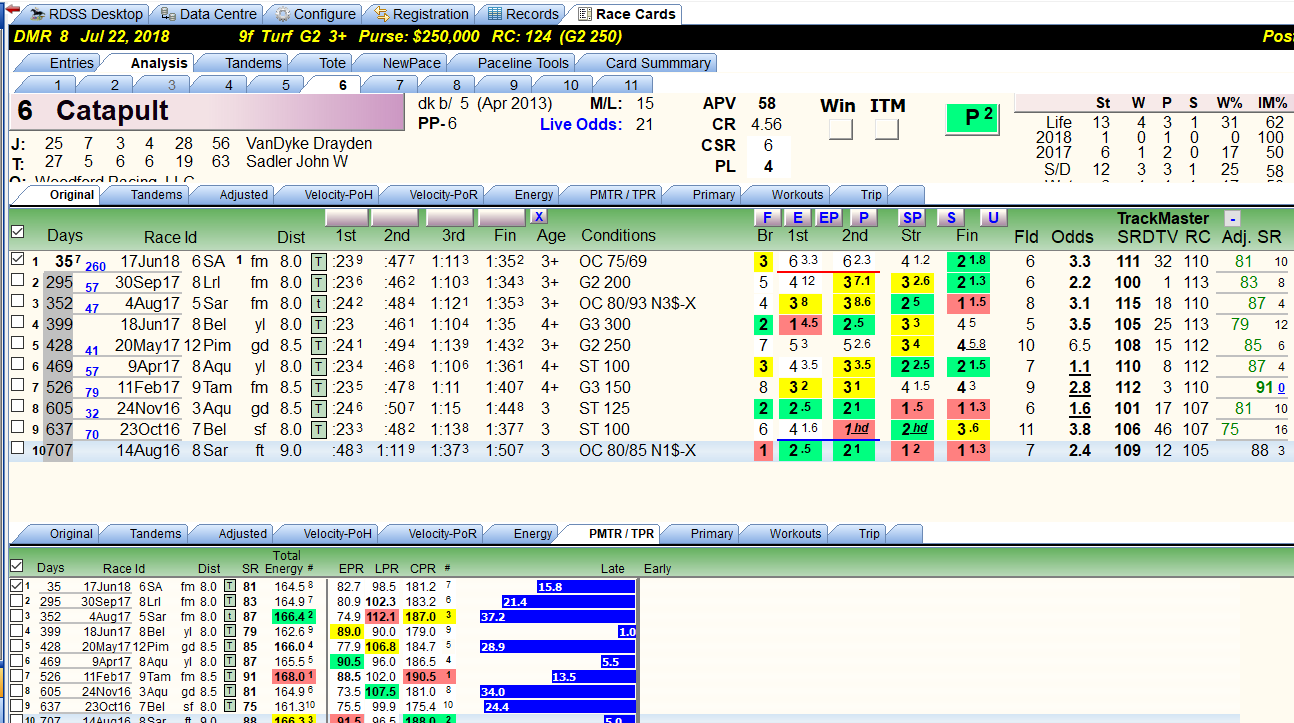Viewport: 1294px width, 723px height.
Task: Click the blue X button above Age
Action: (x=539, y=217)
